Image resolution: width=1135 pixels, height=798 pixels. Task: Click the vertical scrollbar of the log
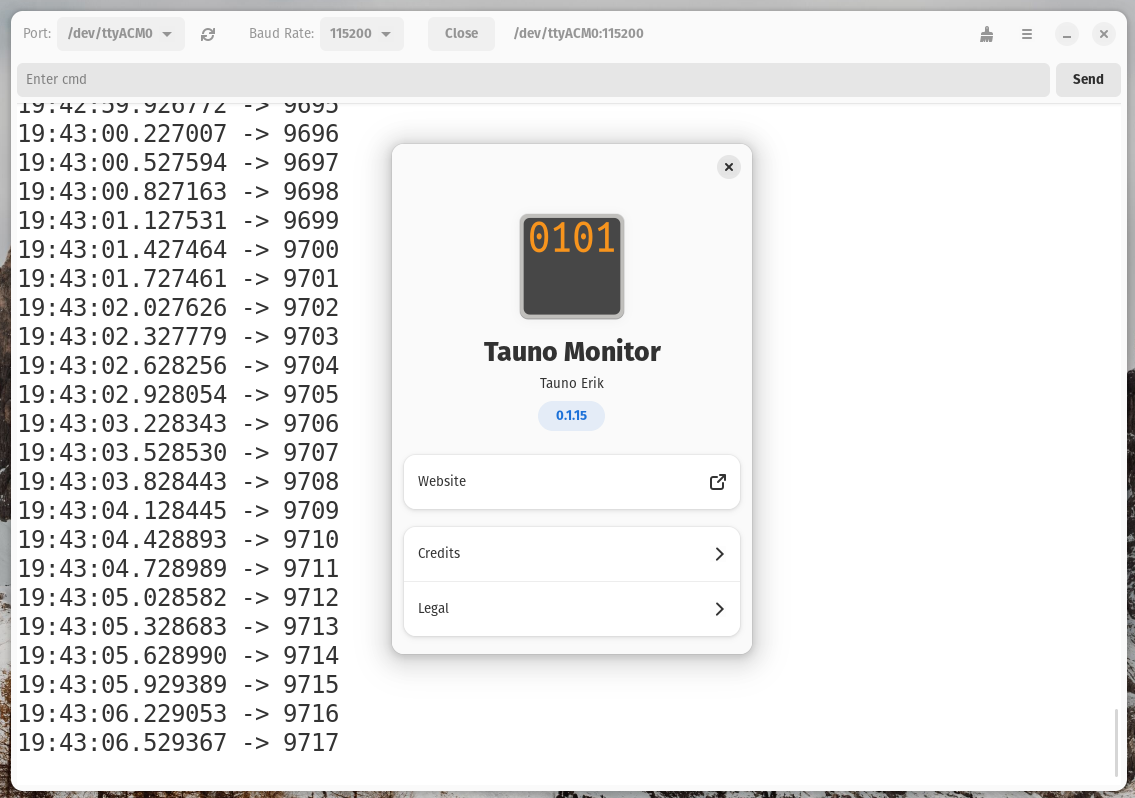coord(1117,742)
